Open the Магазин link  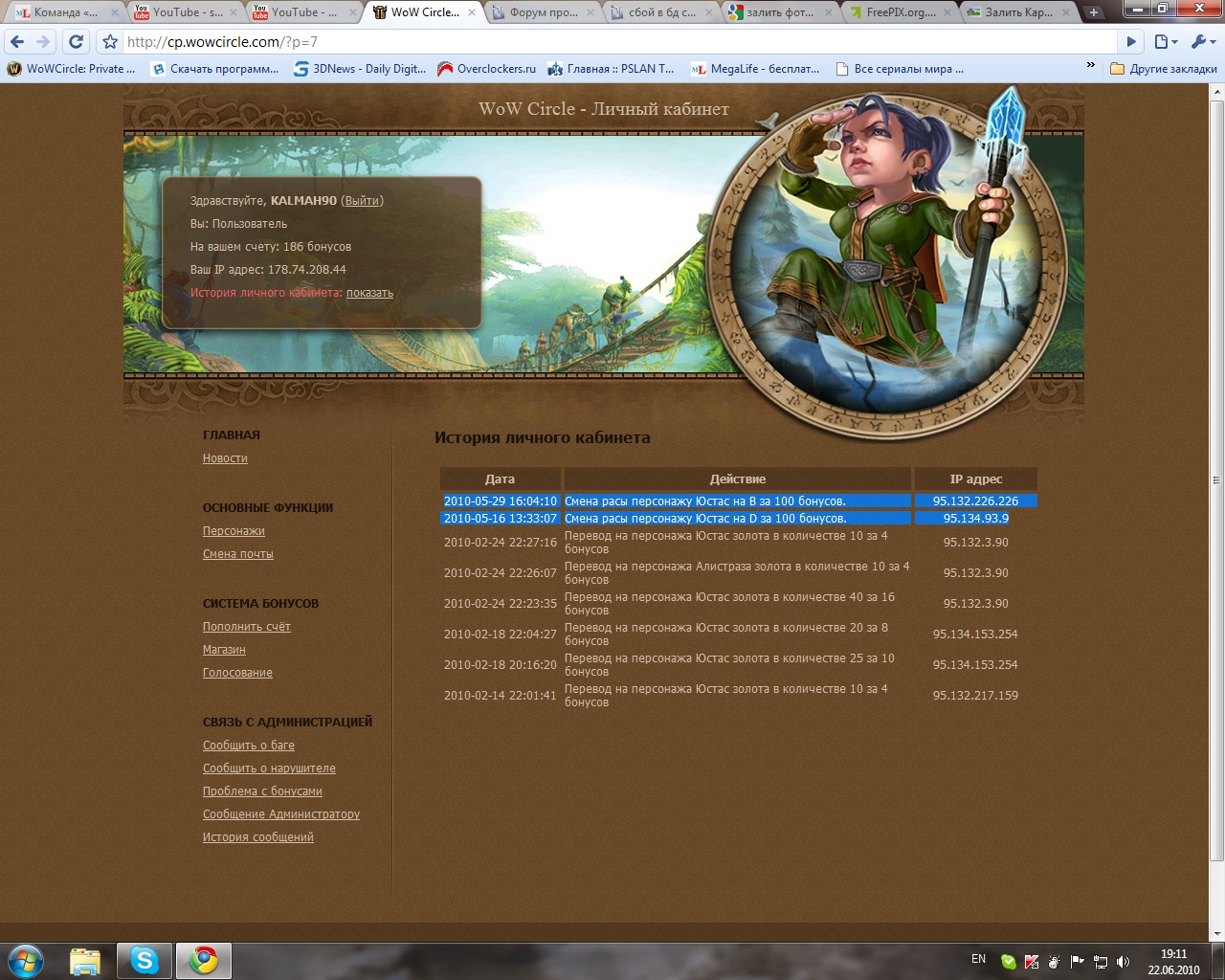pos(224,650)
